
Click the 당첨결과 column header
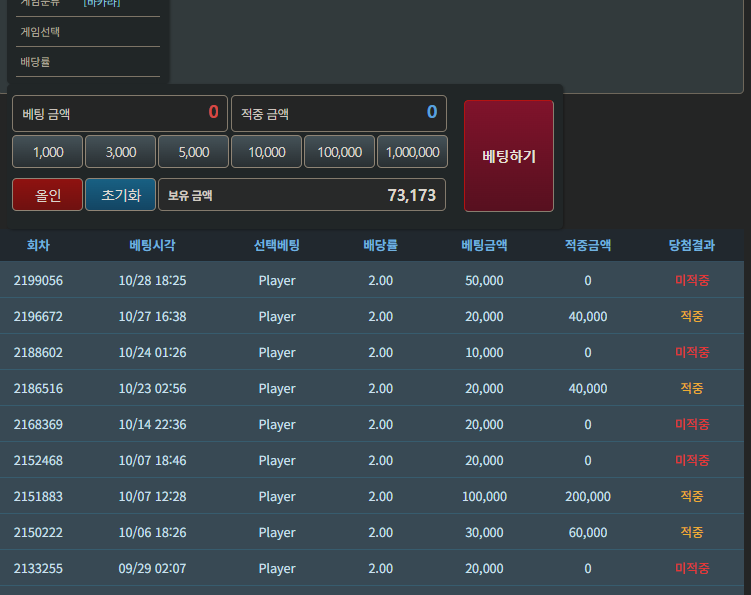click(x=692, y=245)
